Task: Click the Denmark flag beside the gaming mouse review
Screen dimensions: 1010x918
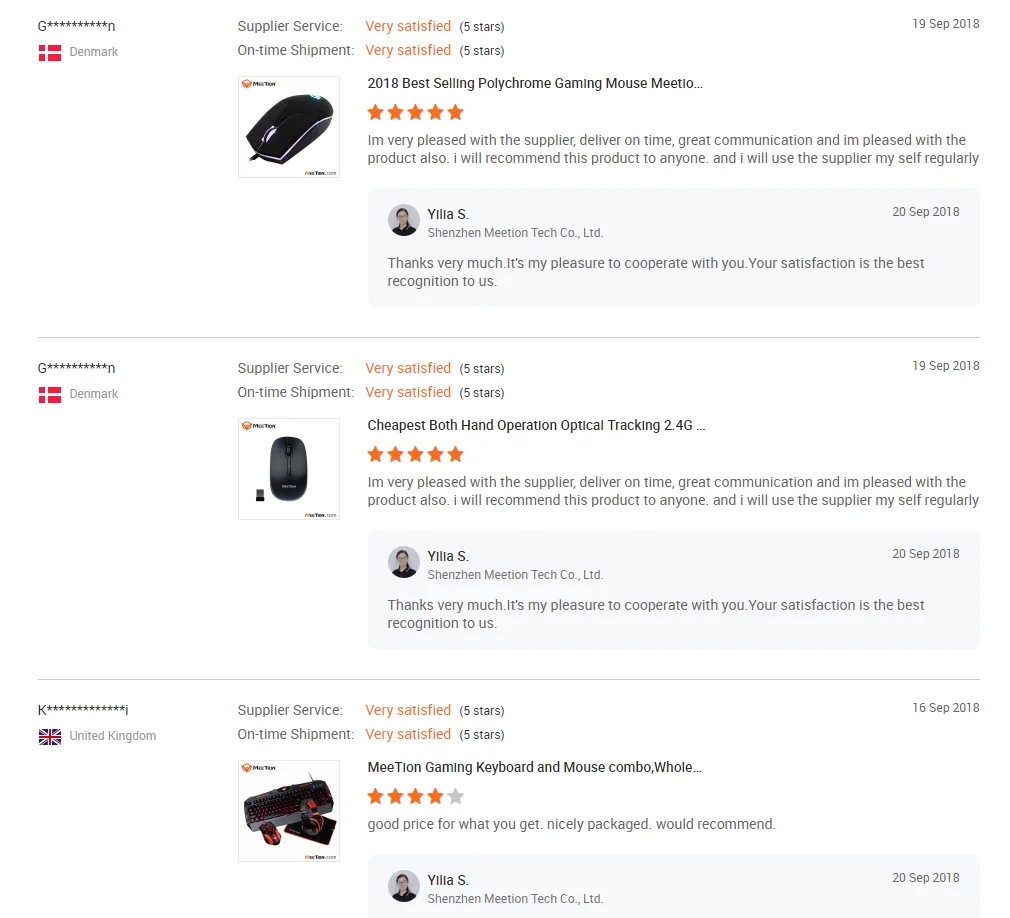Action: 50,52
